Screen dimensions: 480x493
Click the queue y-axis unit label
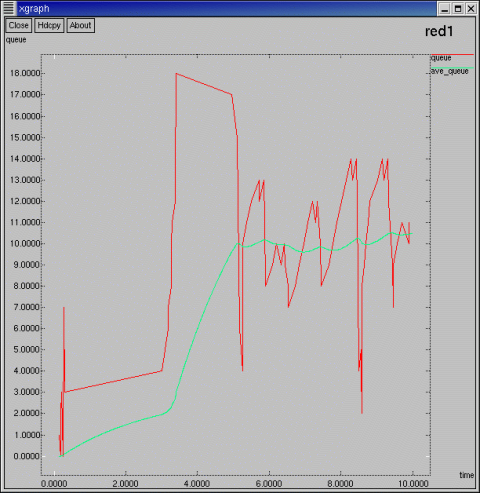16,40
